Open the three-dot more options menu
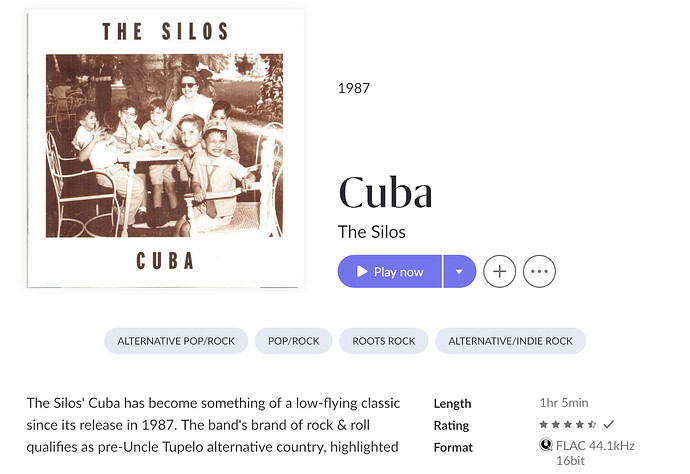The height and width of the screenshot is (474, 690). click(539, 272)
